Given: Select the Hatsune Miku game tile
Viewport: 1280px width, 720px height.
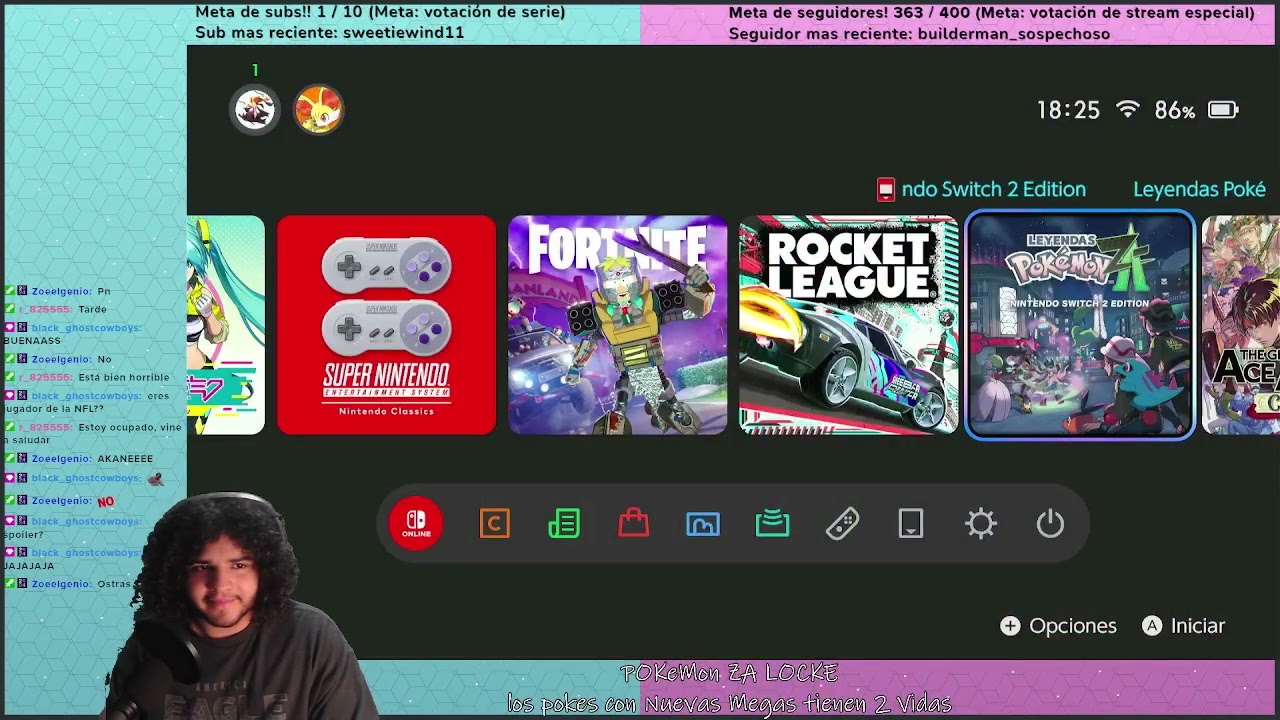Looking at the screenshot, I should [226, 325].
